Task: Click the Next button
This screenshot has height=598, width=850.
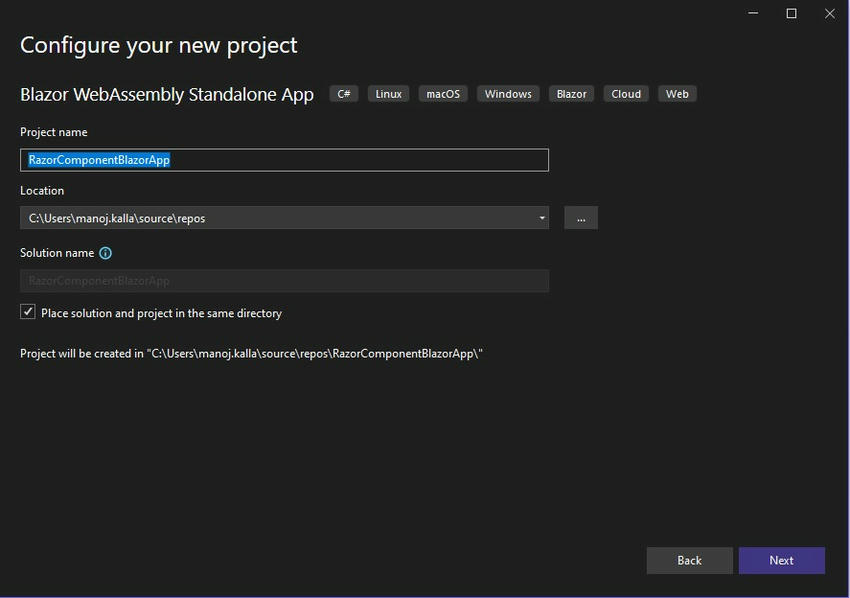Action: pos(781,560)
